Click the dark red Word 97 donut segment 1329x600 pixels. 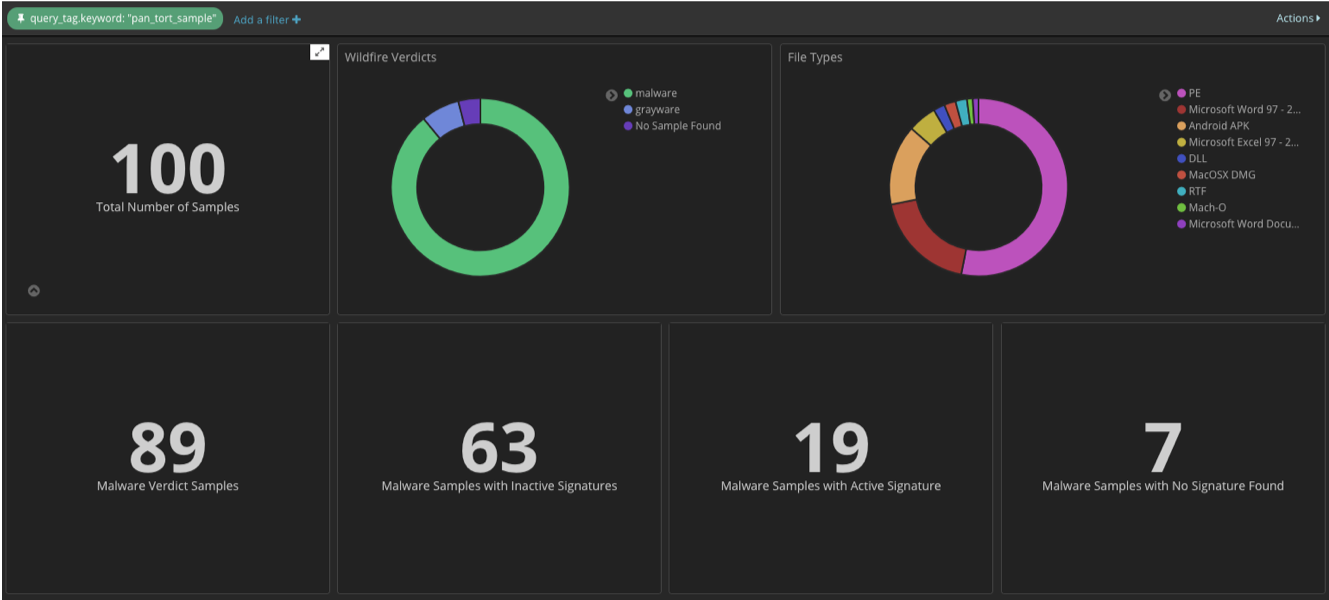[925, 240]
